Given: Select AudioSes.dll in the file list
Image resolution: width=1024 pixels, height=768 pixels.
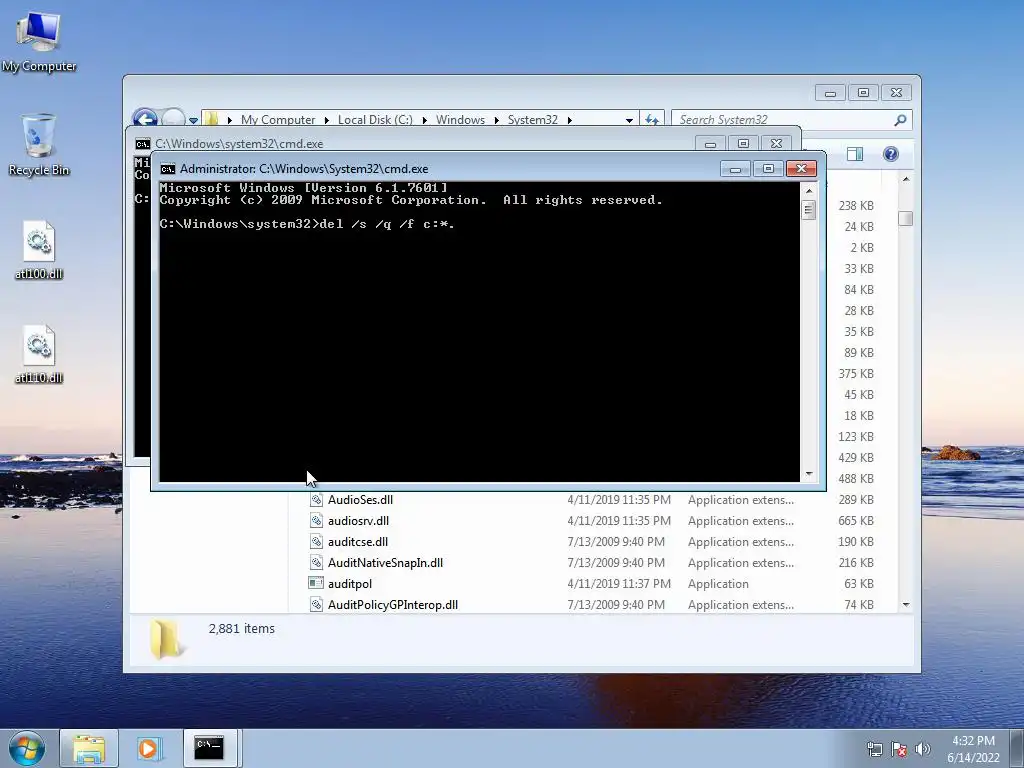Looking at the screenshot, I should pyautogui.click(x=360, y=500).
